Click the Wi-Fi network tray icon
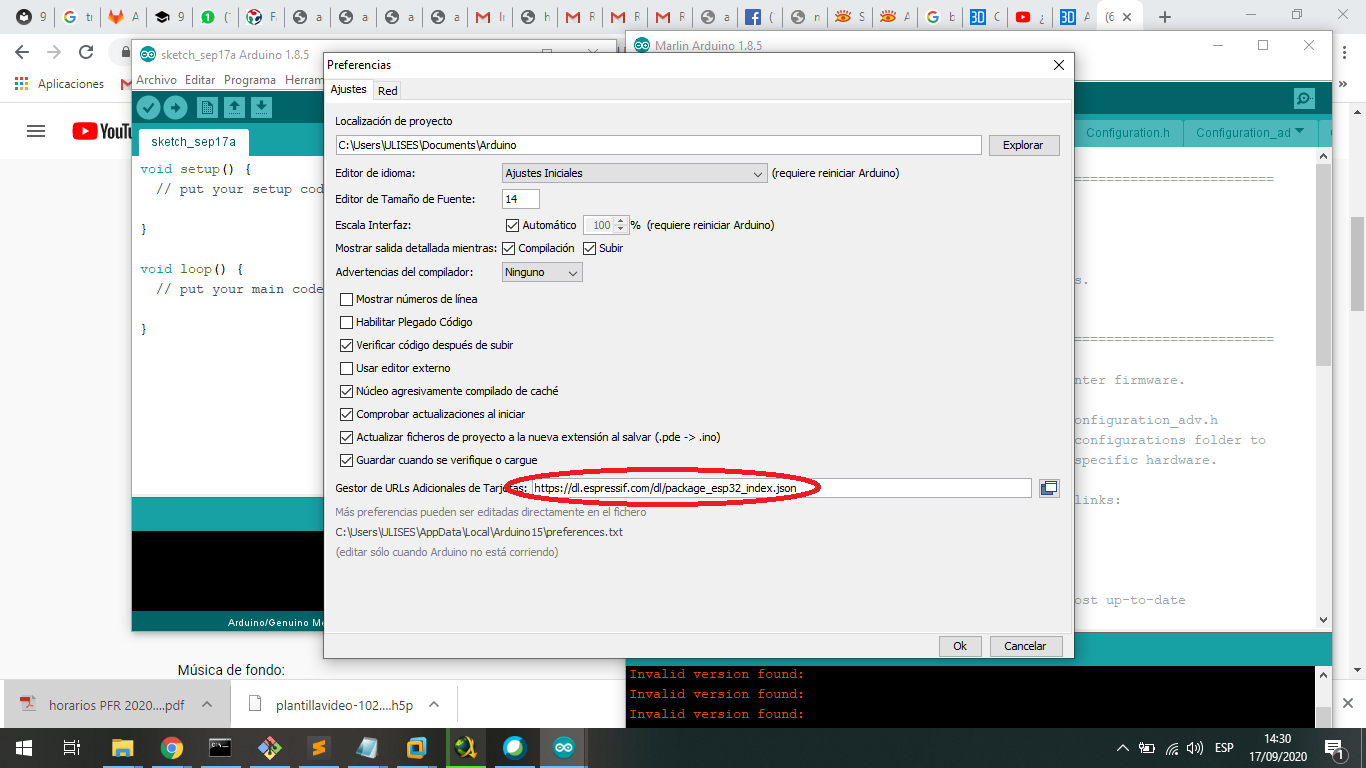 click(x=1170, y=747)
